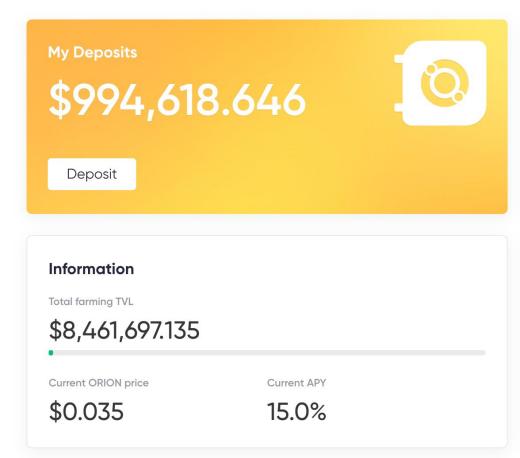Screen dimensions: 520x458
Task: Click the white Deposit button
Action: pos(92,174)
